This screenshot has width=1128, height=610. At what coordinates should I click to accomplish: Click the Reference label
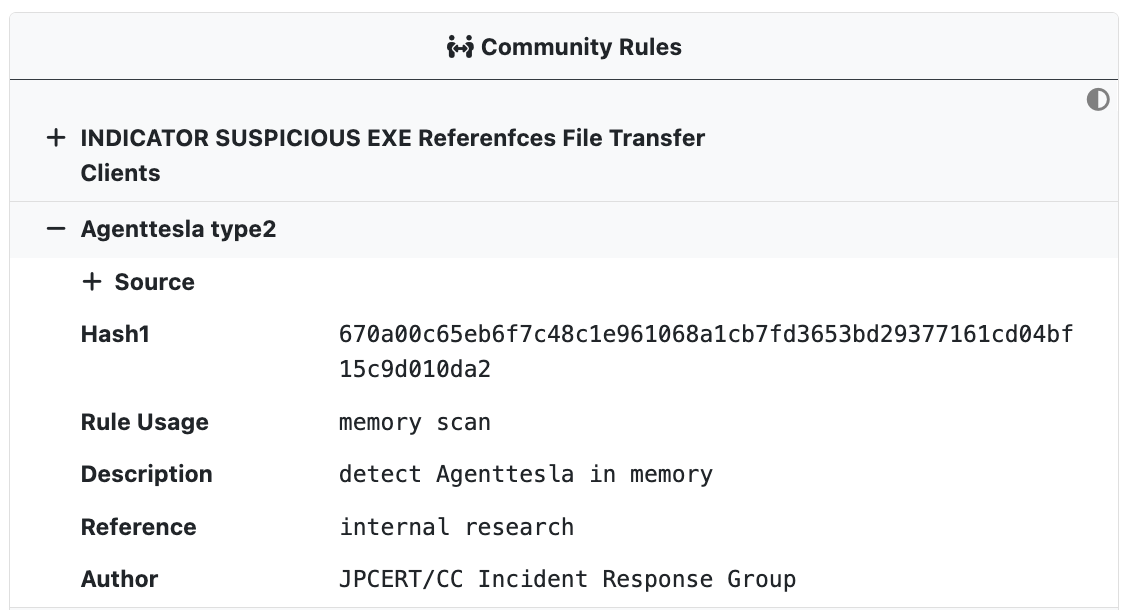tap(138, 527)
